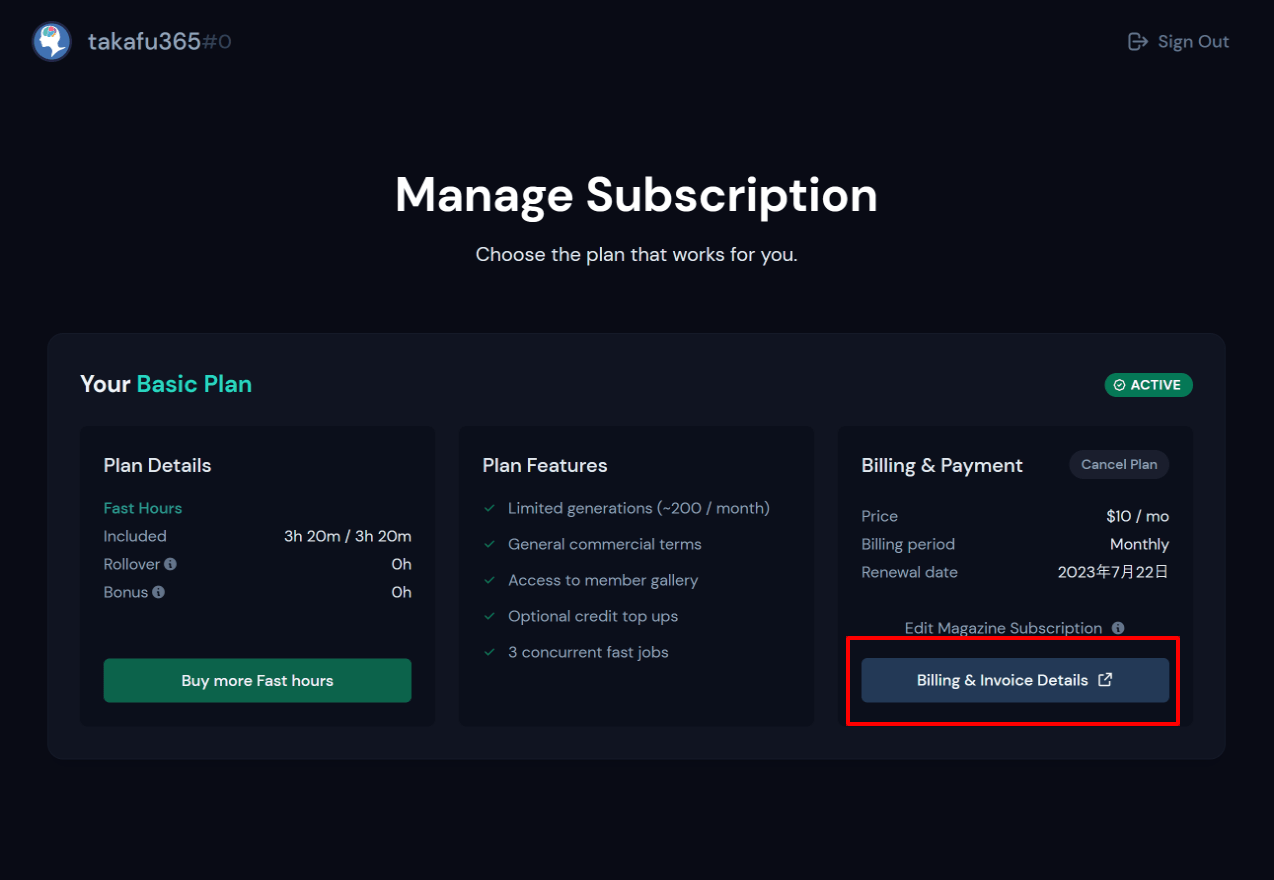Click the user avatar icon

tap(52, 42)
